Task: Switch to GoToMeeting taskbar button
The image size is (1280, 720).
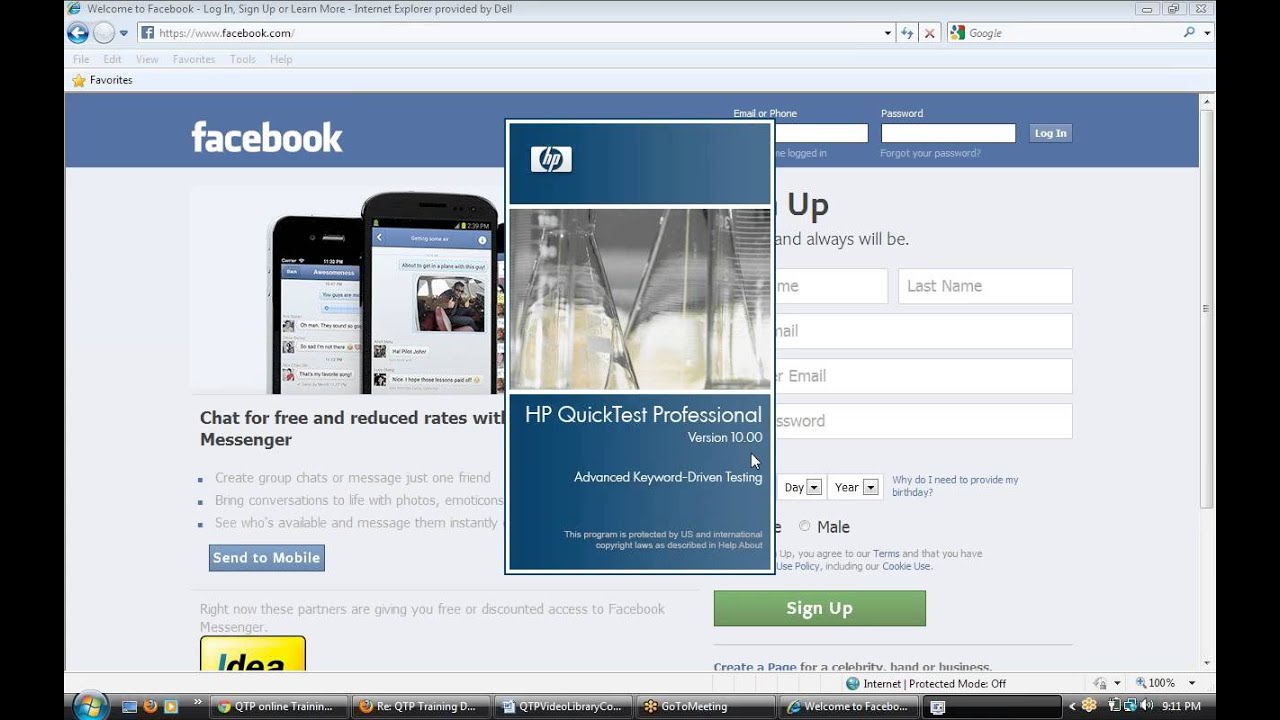Action: (x=705, y=706)
